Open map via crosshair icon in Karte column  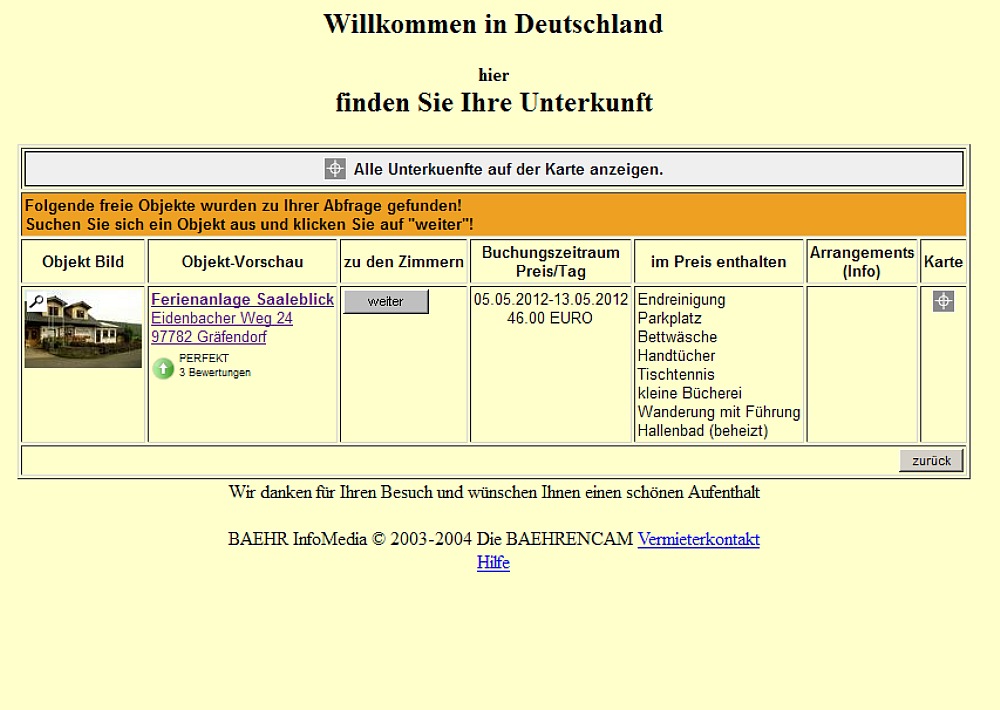943,301
